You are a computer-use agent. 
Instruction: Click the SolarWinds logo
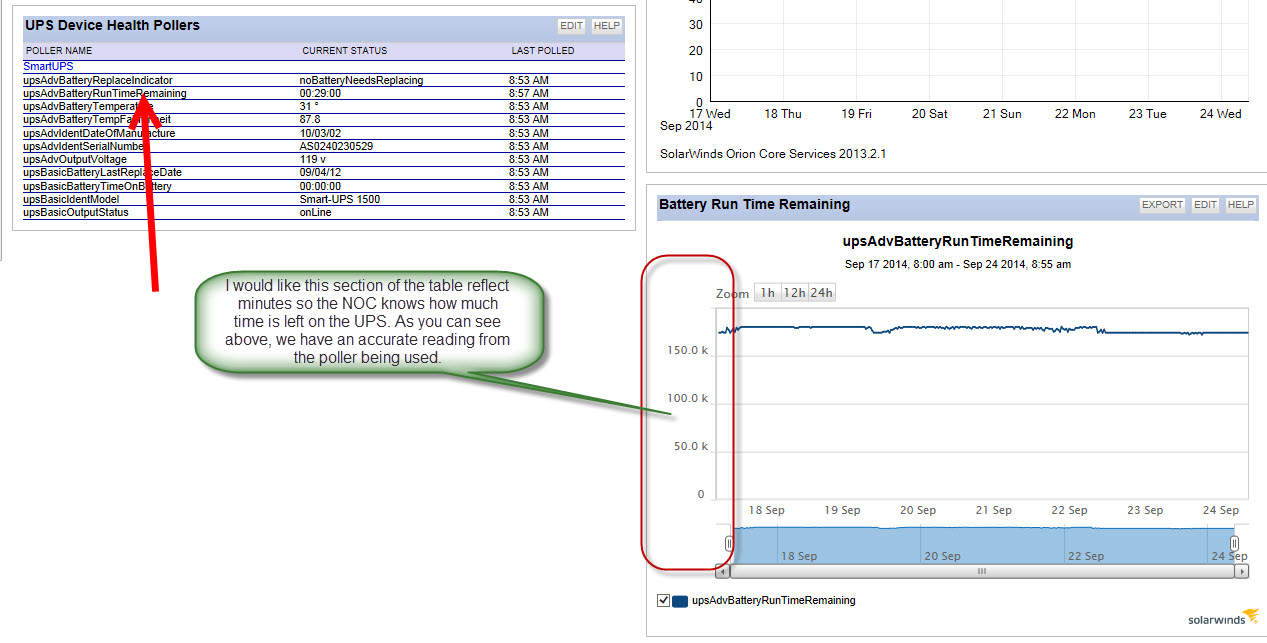click(1222, 617)
